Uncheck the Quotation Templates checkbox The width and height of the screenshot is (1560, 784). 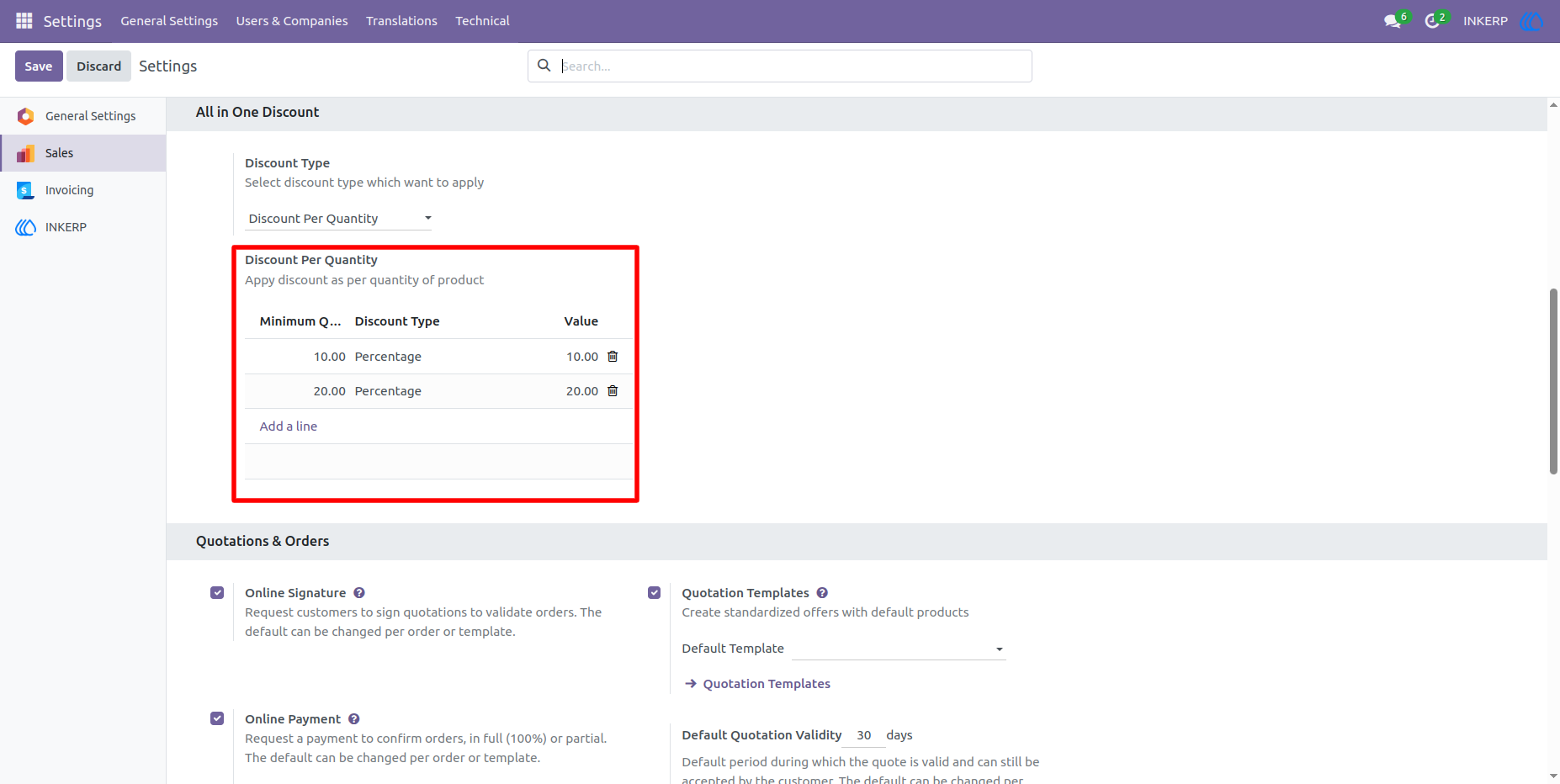[655, 593]
